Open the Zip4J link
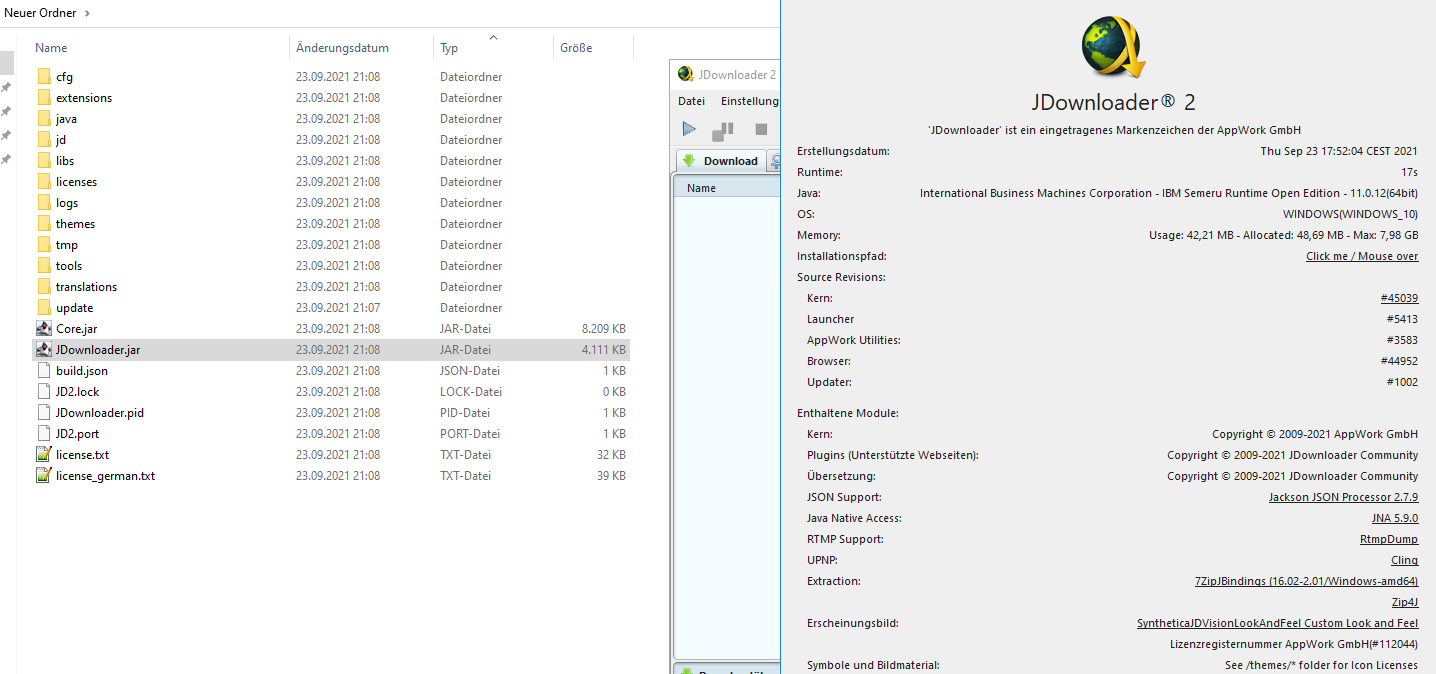The height and width of the screenshot is (674, 1436). pyautogui.click(x=1405, y=603)
